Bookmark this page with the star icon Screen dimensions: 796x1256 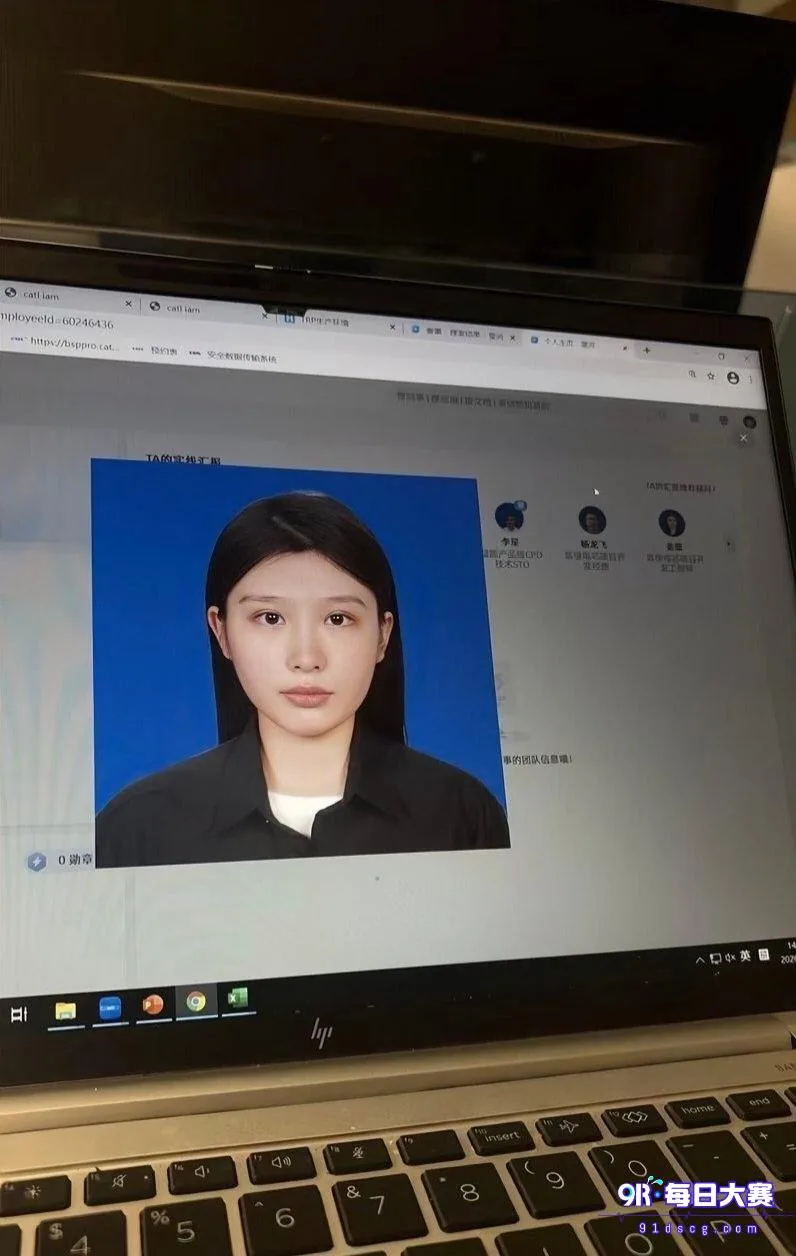point(711,376)
